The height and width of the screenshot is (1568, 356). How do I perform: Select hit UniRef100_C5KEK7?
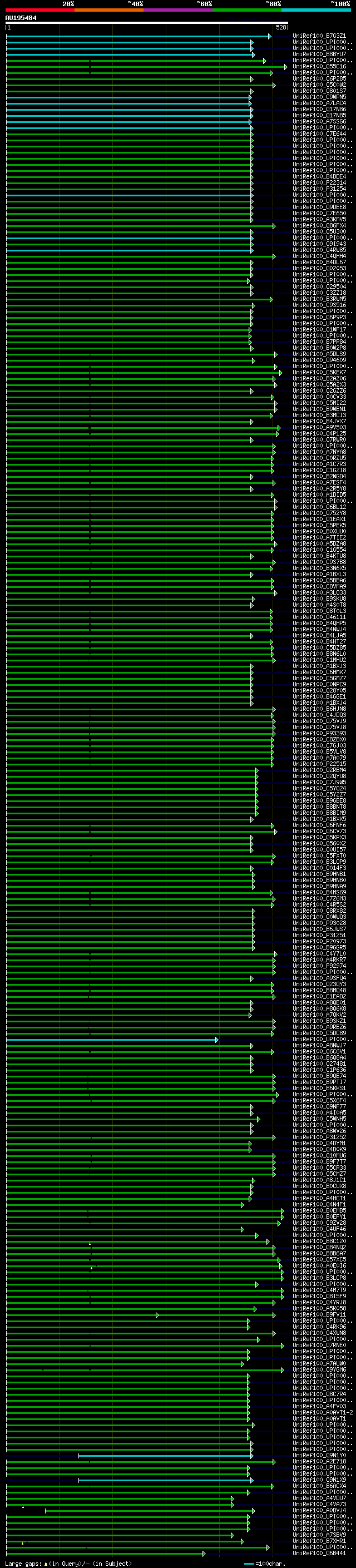pyautogui.click(x=319, y=372)
